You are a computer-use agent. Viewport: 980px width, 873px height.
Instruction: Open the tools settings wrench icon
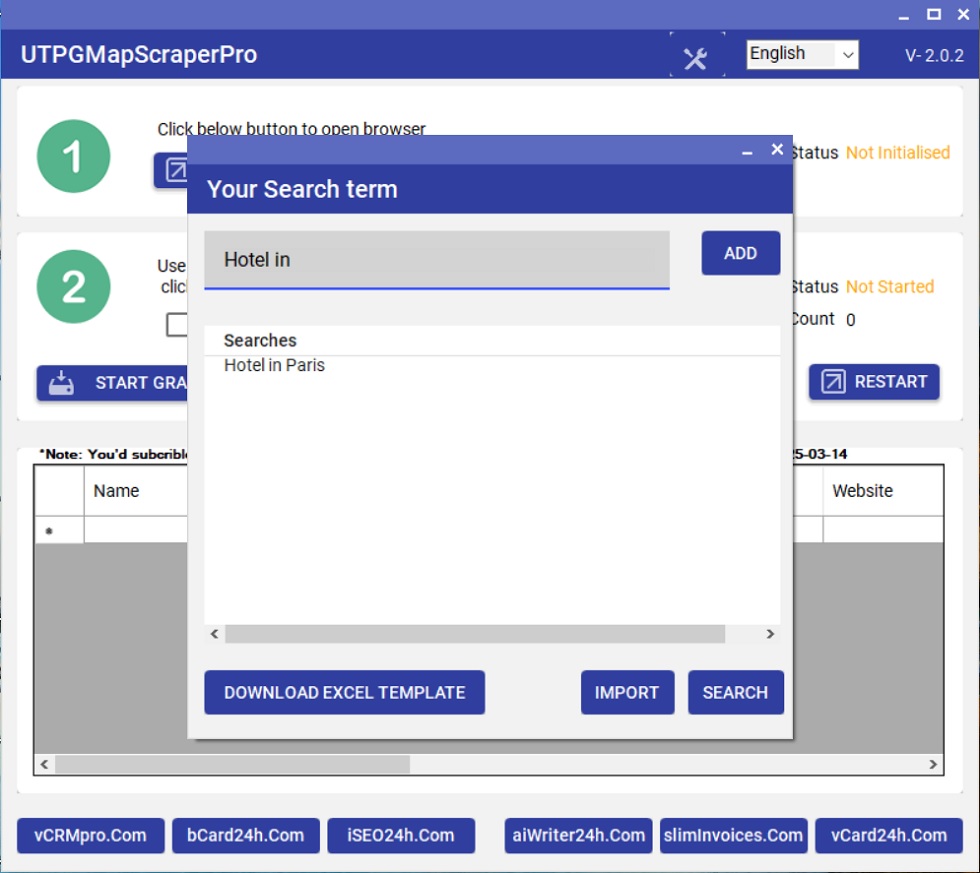click(695, 58)
